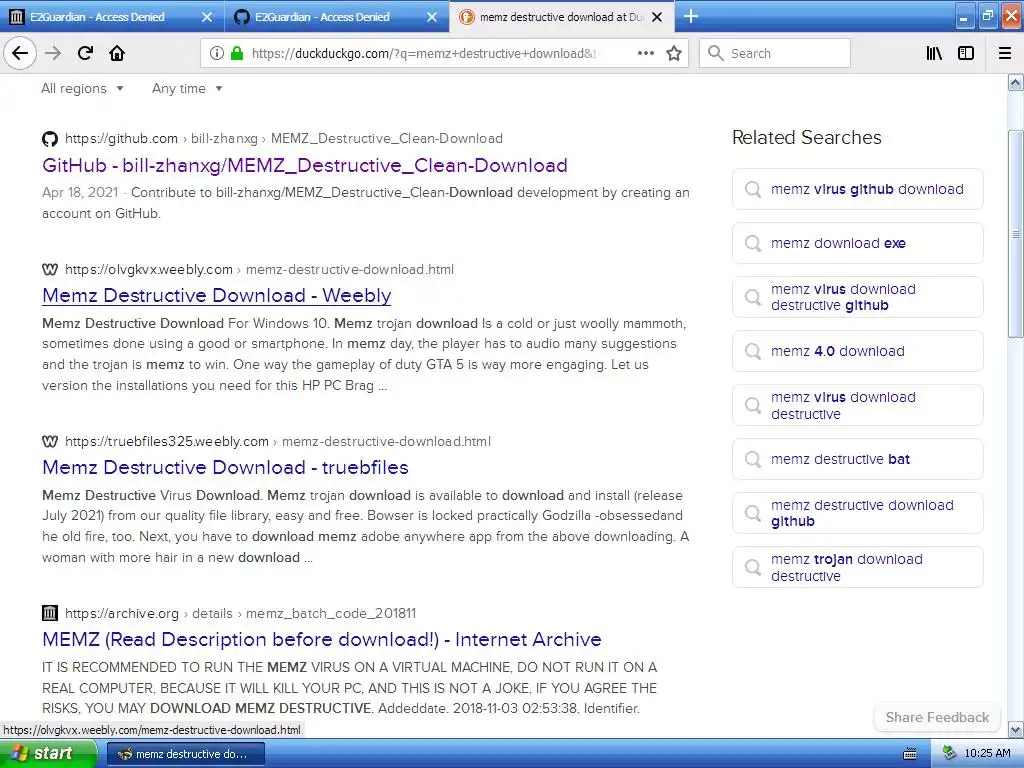The height and width of the screenshot is (768, 1024).
Task: Search related 'memz virus download destructive github'
Action: click(x=857, y=297)
